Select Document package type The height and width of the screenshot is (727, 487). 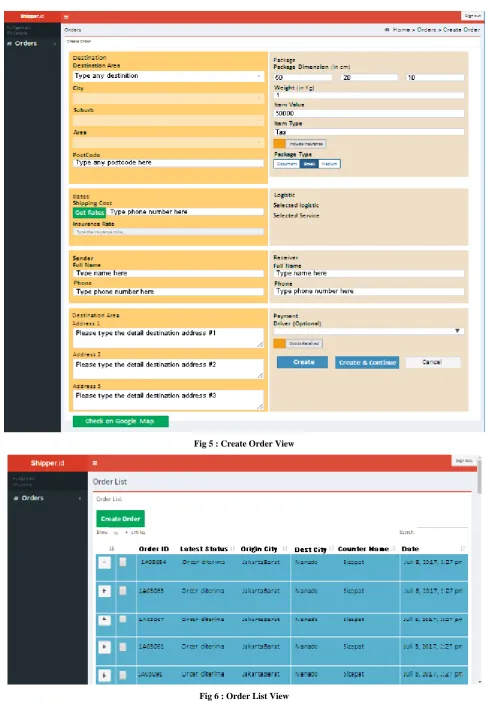[287, 164]
